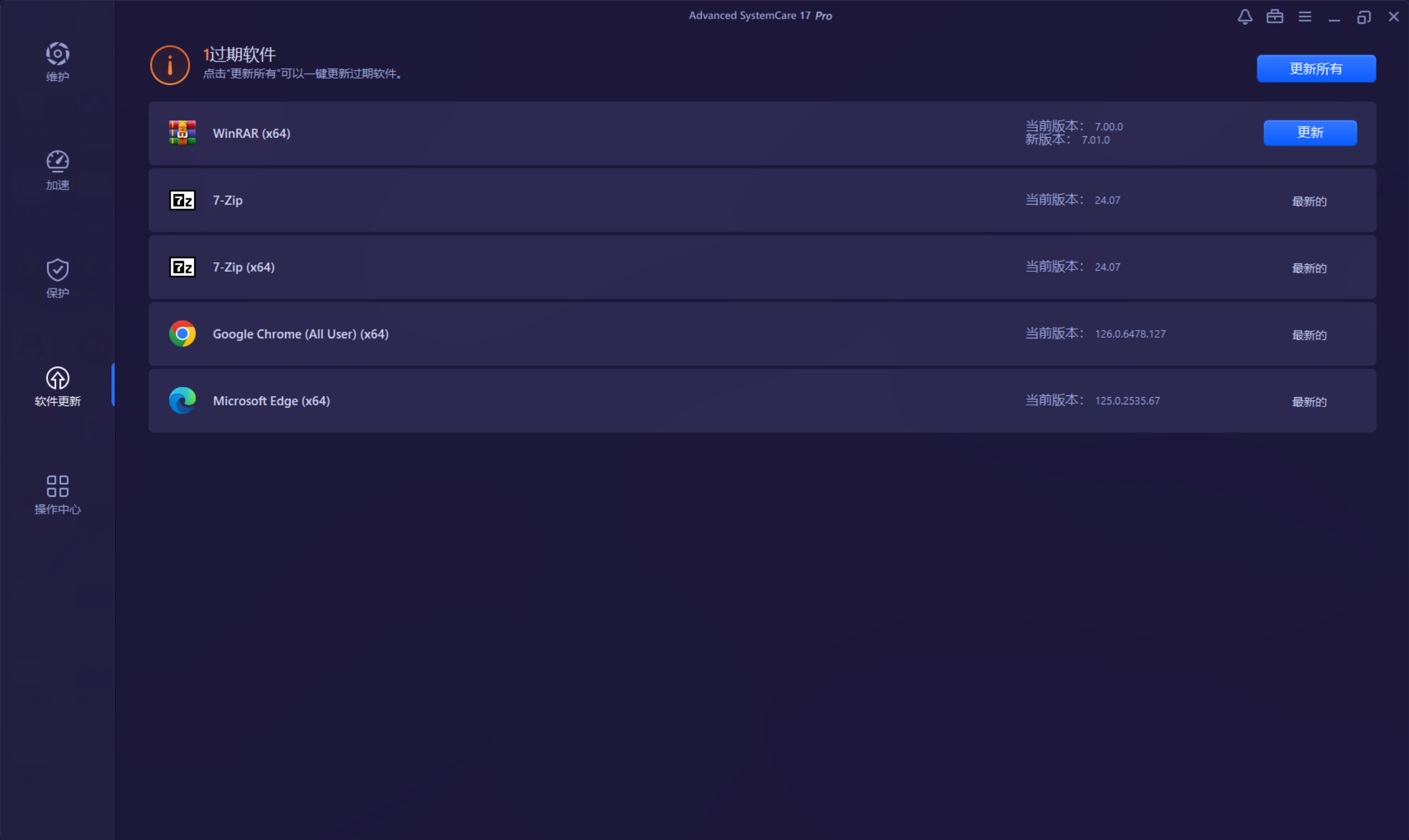Image resolution: width=1409 pixels, height=840 pixels.
Task: Select the Microsoft Edge (x64) list row
Action: point(623,401)
